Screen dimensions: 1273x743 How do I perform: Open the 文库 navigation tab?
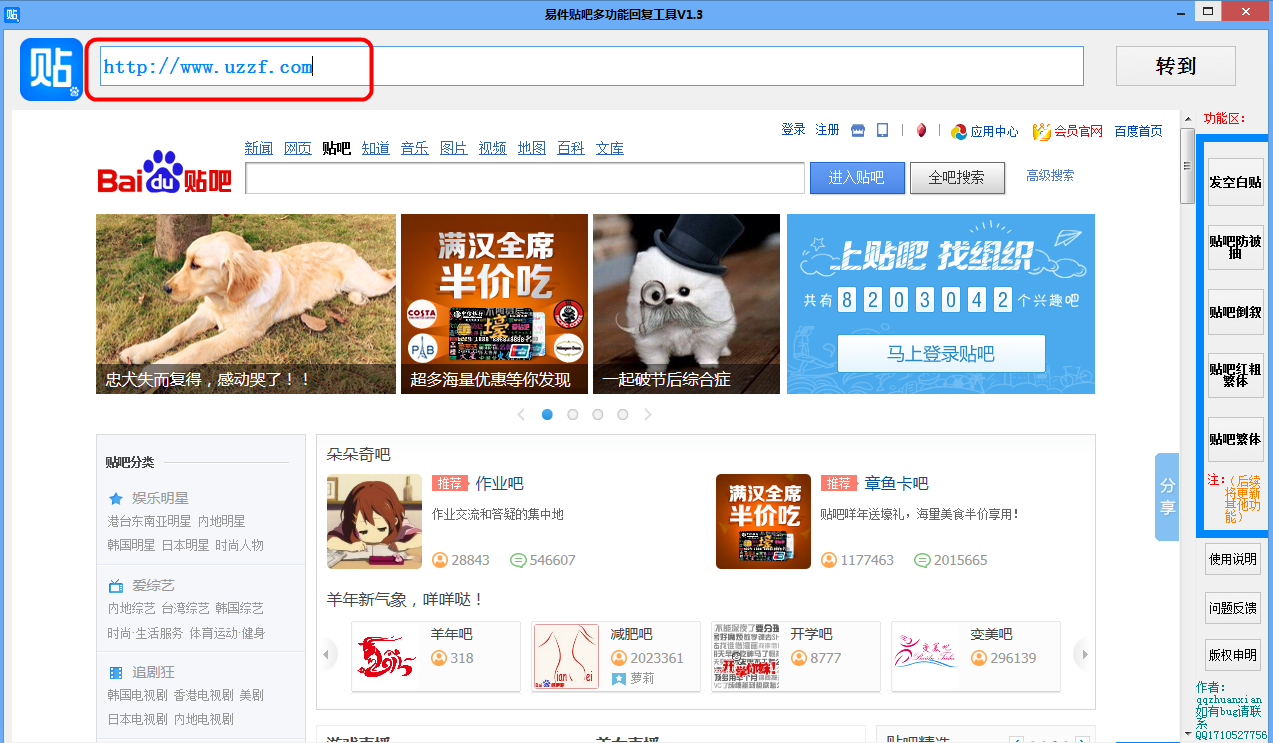click(610, 148)
